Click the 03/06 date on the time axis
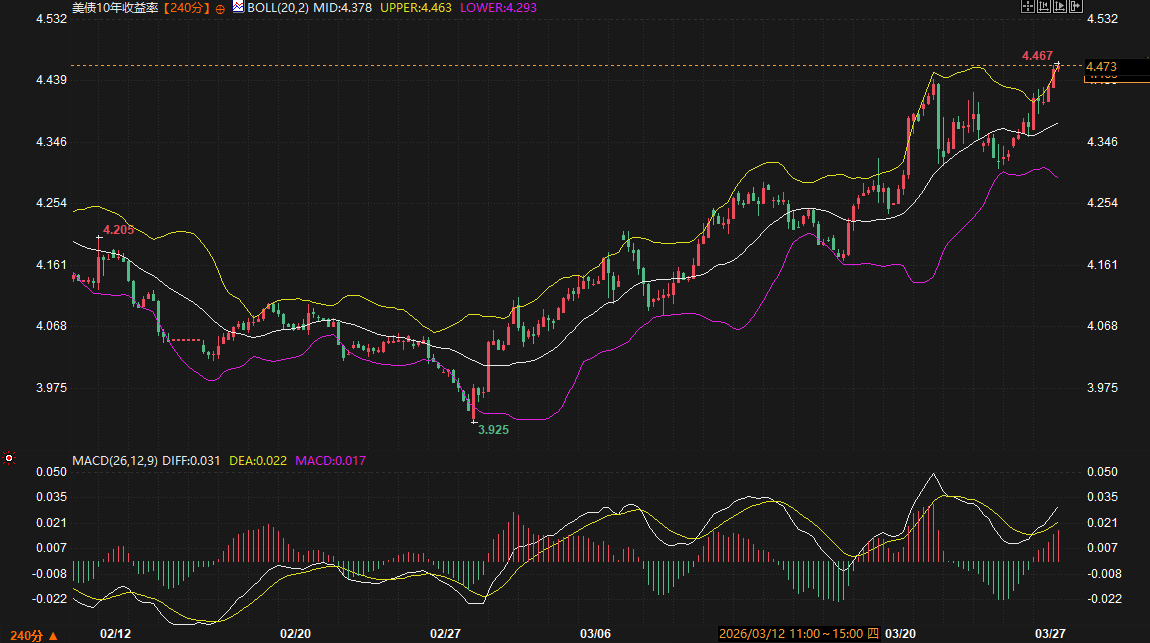This screenshot has height=643, width=1150. point(595,634)
